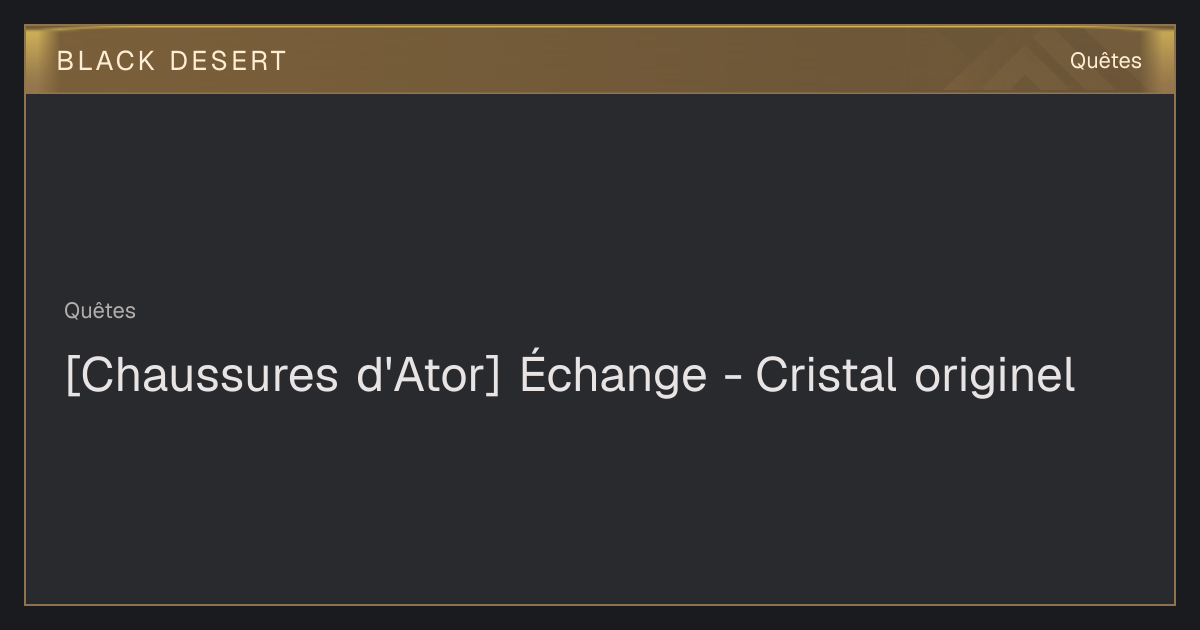Viewport: 1200px width, 630px height.
Task: Select the "[Chaussures d'Ator]" bracketed tag
Action: click(282, 375)
